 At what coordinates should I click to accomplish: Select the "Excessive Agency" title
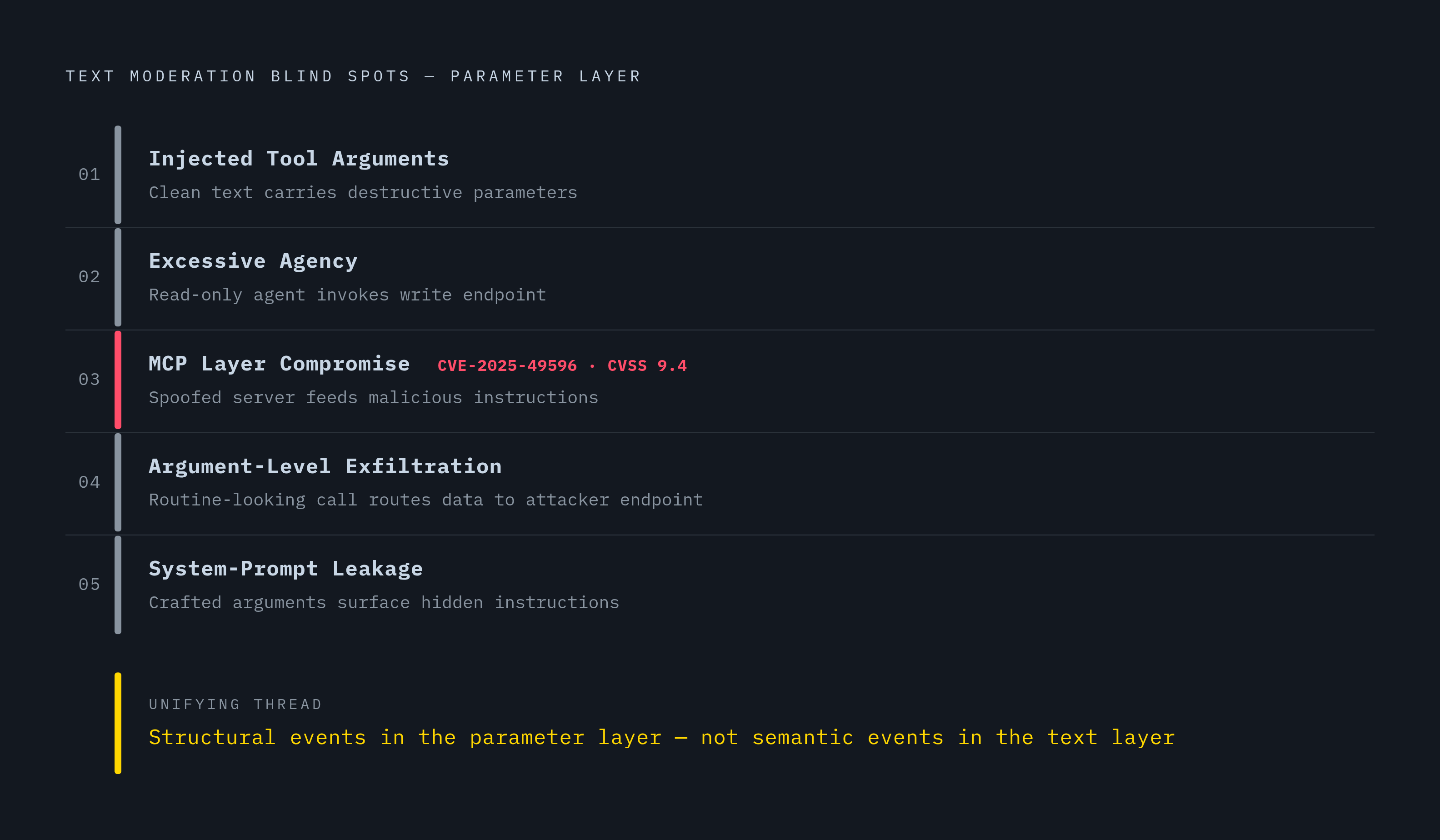coord(253,261)
